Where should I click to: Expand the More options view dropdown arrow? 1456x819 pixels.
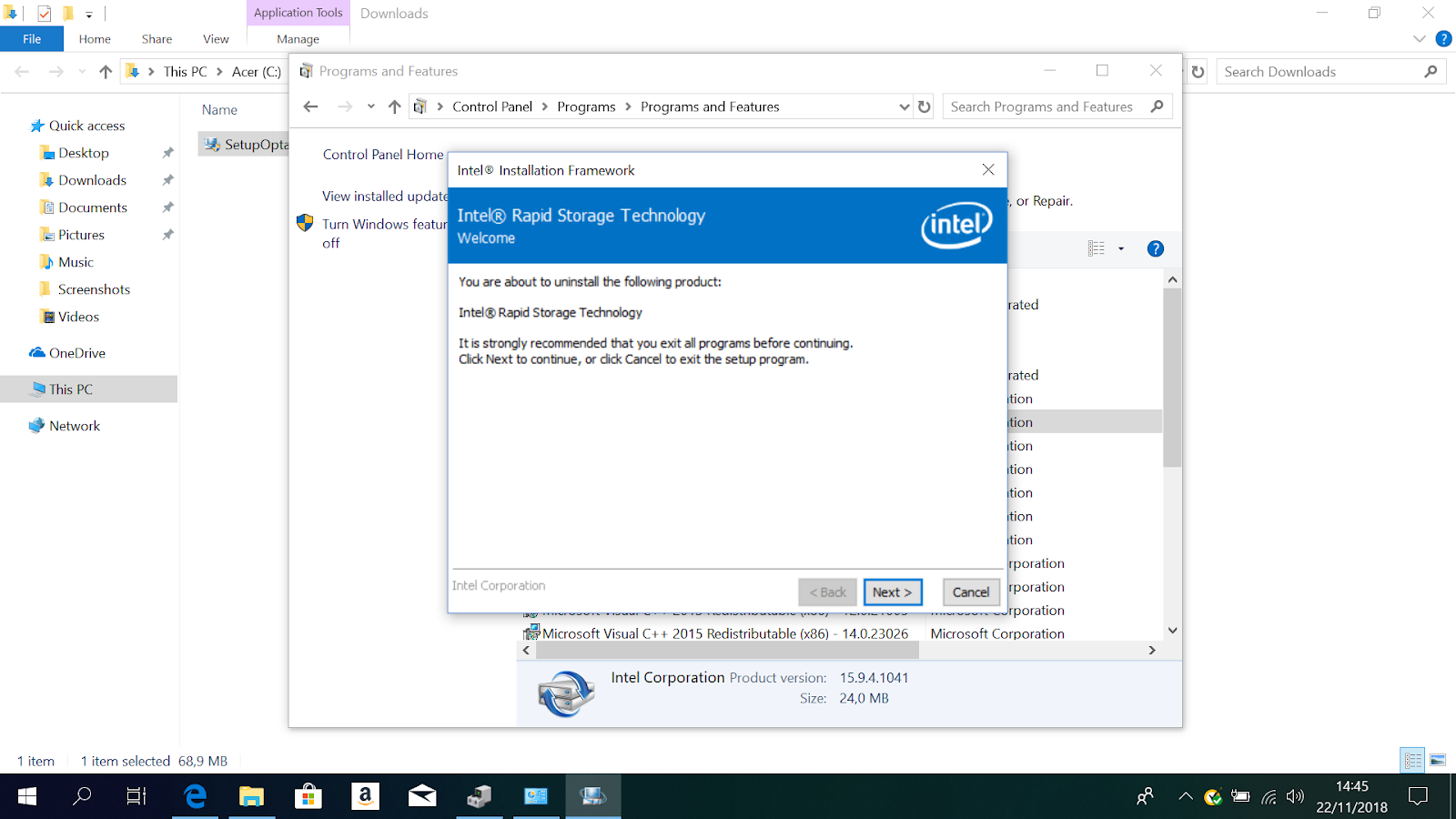1121,248
